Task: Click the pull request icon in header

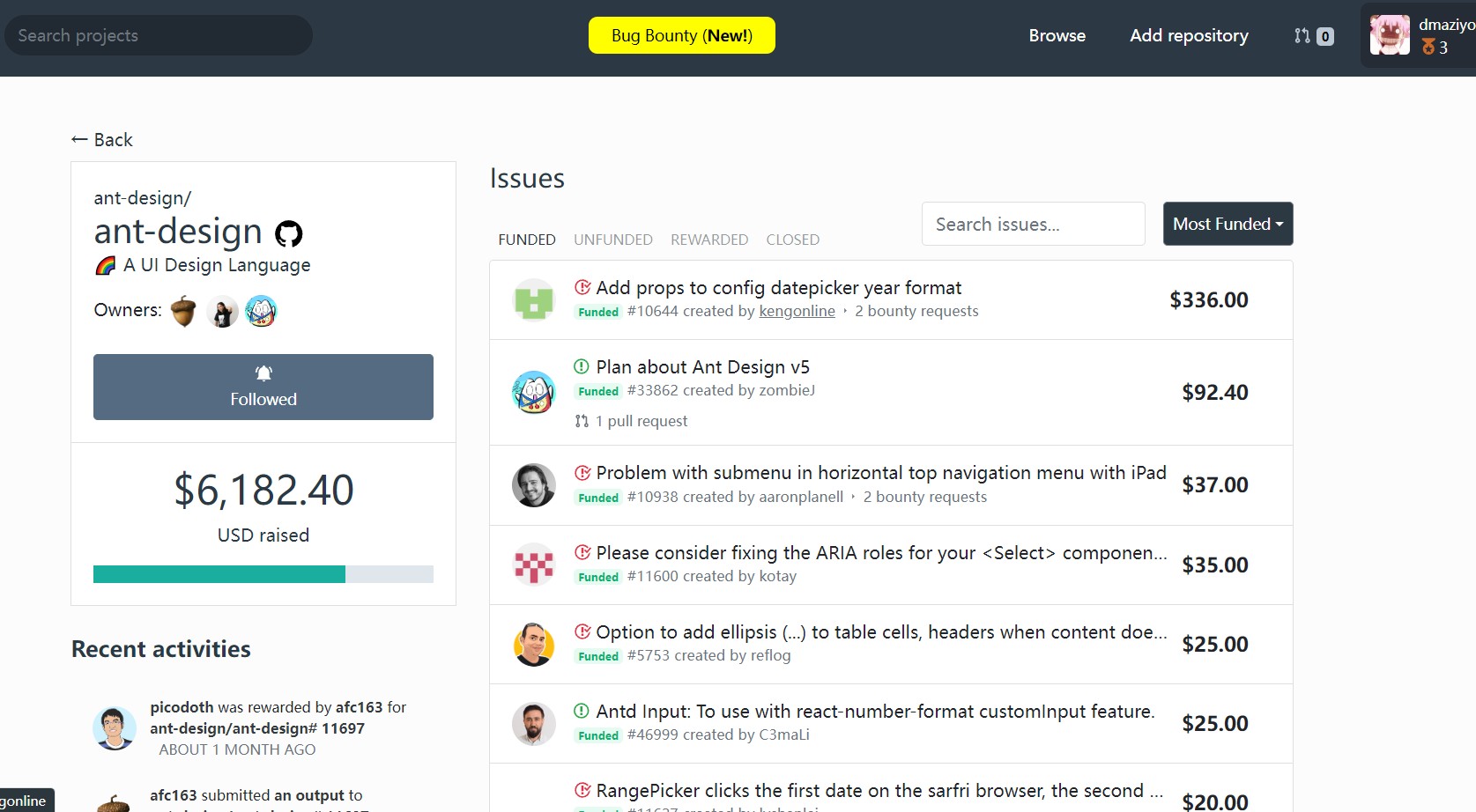Action: pos(1302,36)
